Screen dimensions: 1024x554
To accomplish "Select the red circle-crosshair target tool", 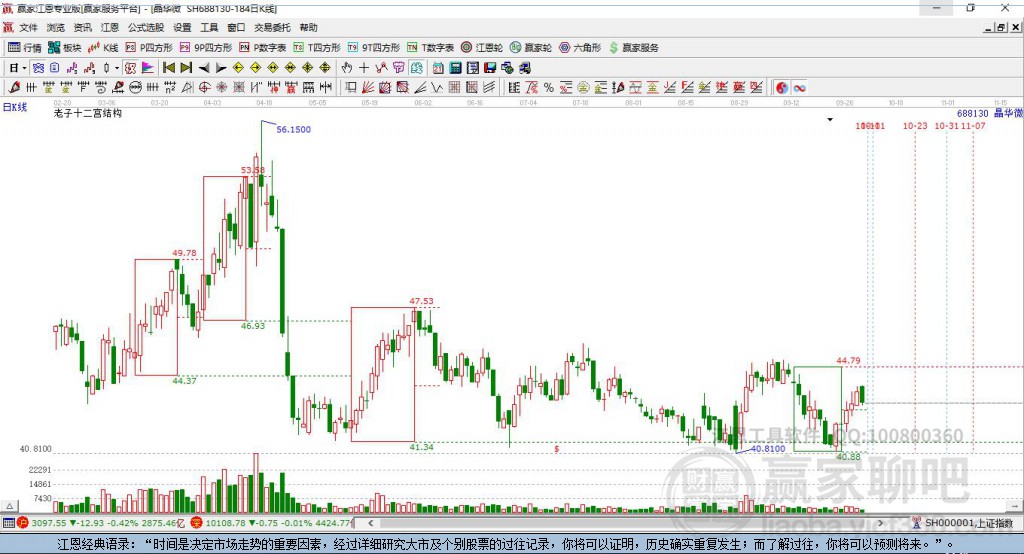I will click(x=204, y=88).
